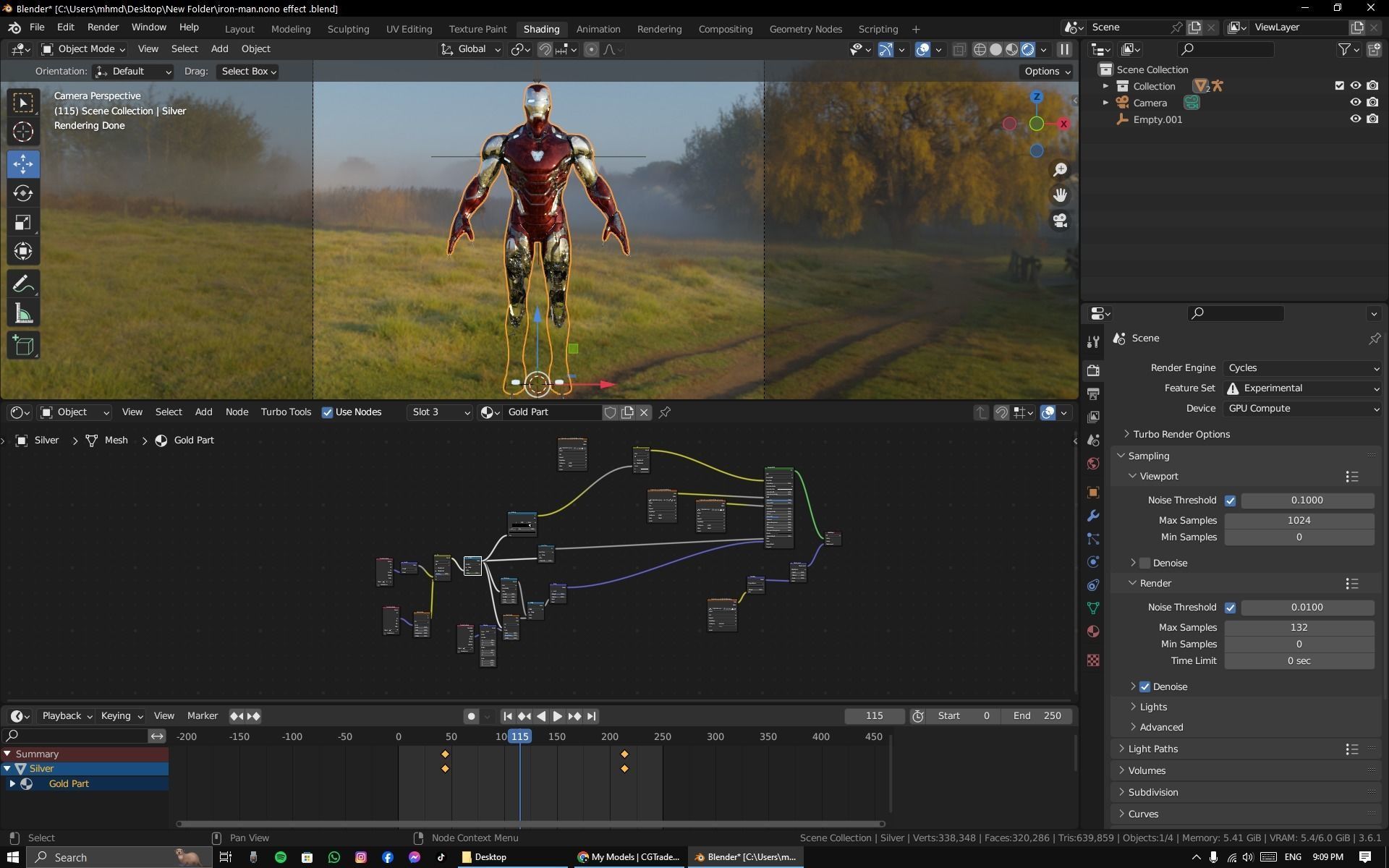
Task: Open the Material properties tab
Action: coord(1093,631)
